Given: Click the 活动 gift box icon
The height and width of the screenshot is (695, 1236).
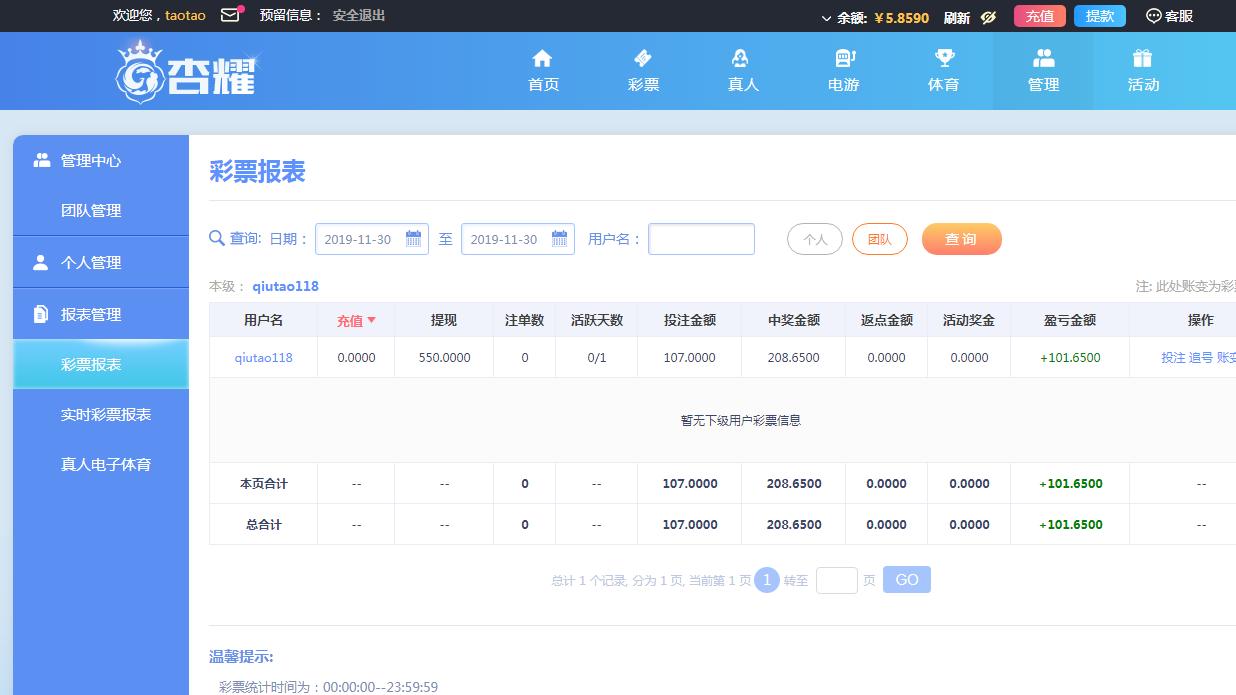Looking at the screenshot, I should [1143, 58].
